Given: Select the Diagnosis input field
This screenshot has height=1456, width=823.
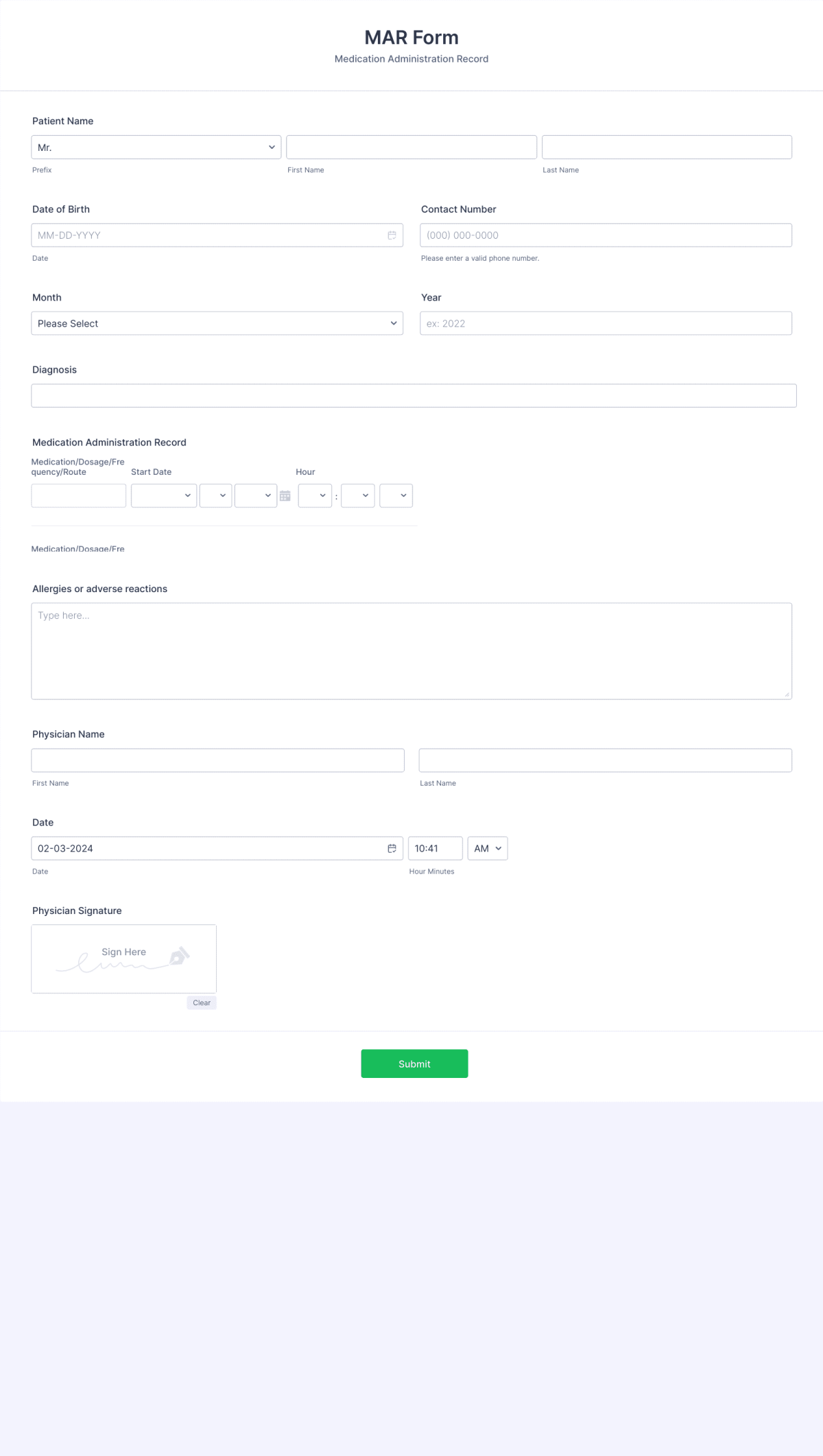Looking at the screenshot, I should pyautogui.click(x=413, y=395).
